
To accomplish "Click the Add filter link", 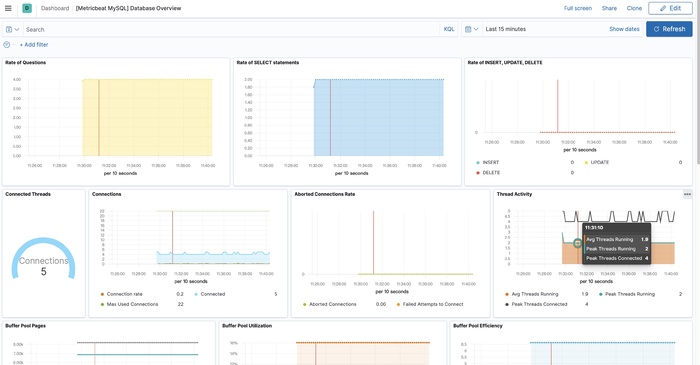I will [x=34, y=45].
